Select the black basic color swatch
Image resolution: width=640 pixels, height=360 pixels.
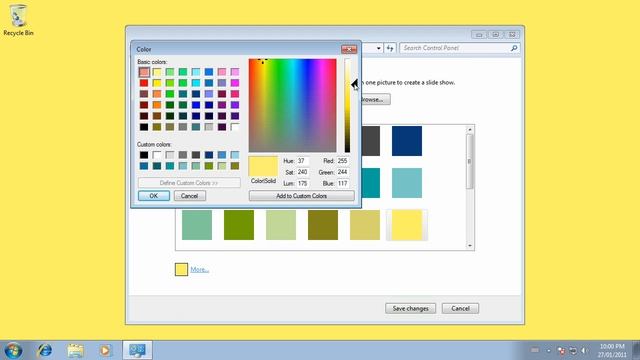pyautogui.click(x=144, y=127)
